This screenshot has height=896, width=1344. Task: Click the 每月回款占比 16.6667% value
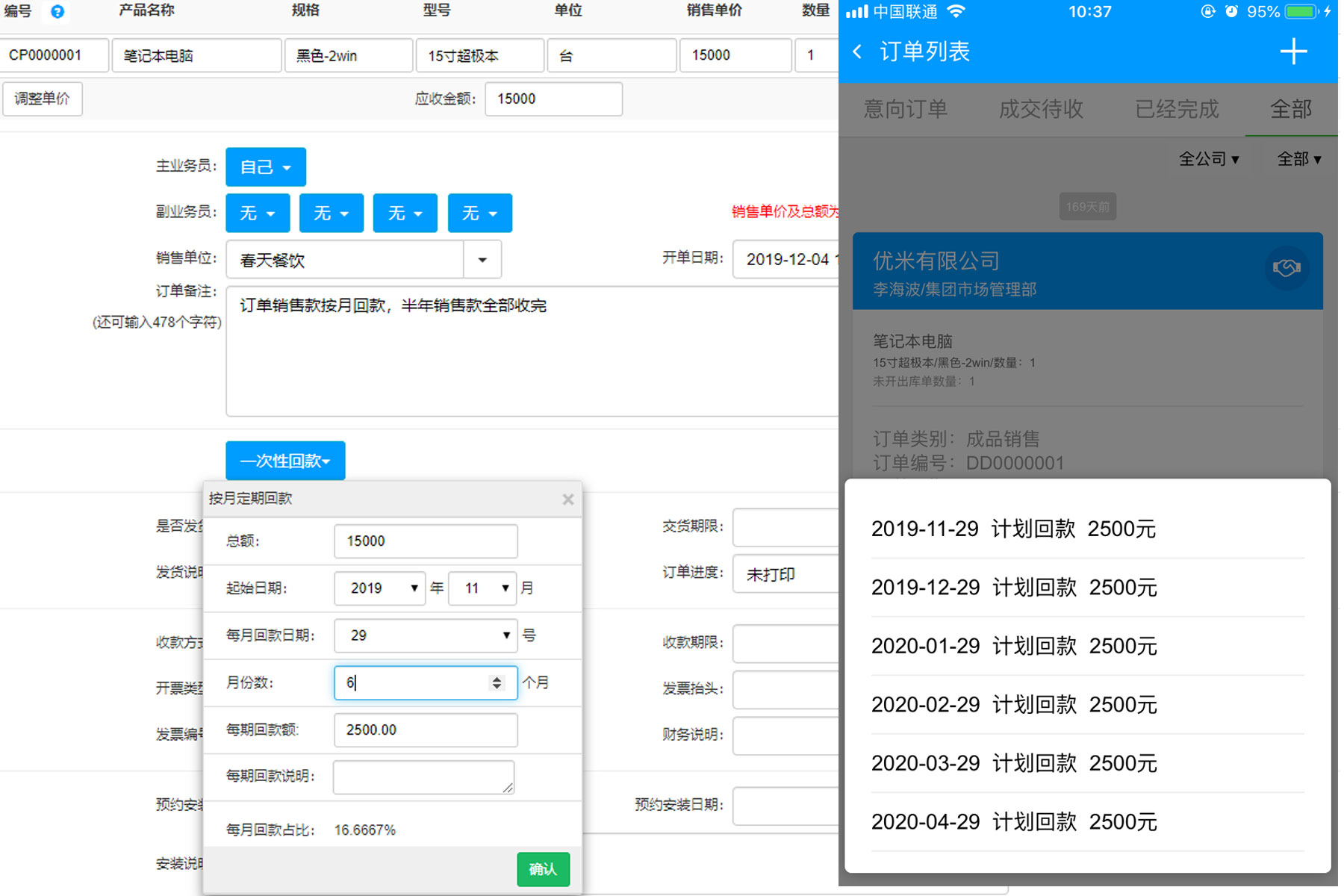coord(365,830)
